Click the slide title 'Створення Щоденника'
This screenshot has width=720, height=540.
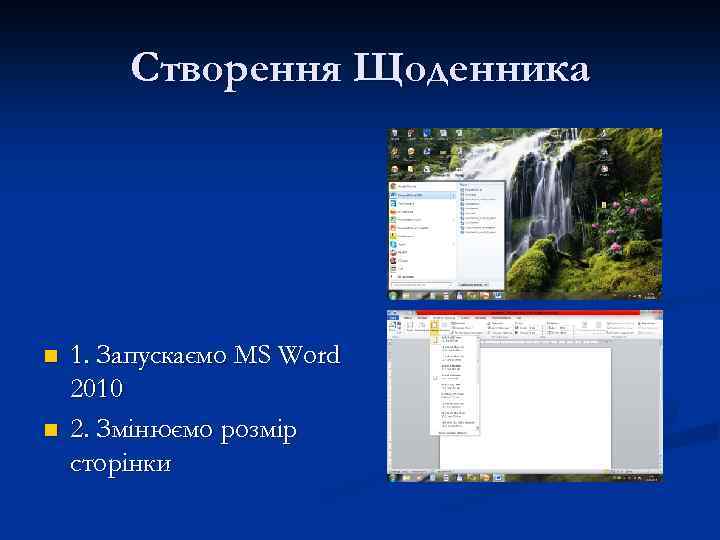tap(360, 68)
